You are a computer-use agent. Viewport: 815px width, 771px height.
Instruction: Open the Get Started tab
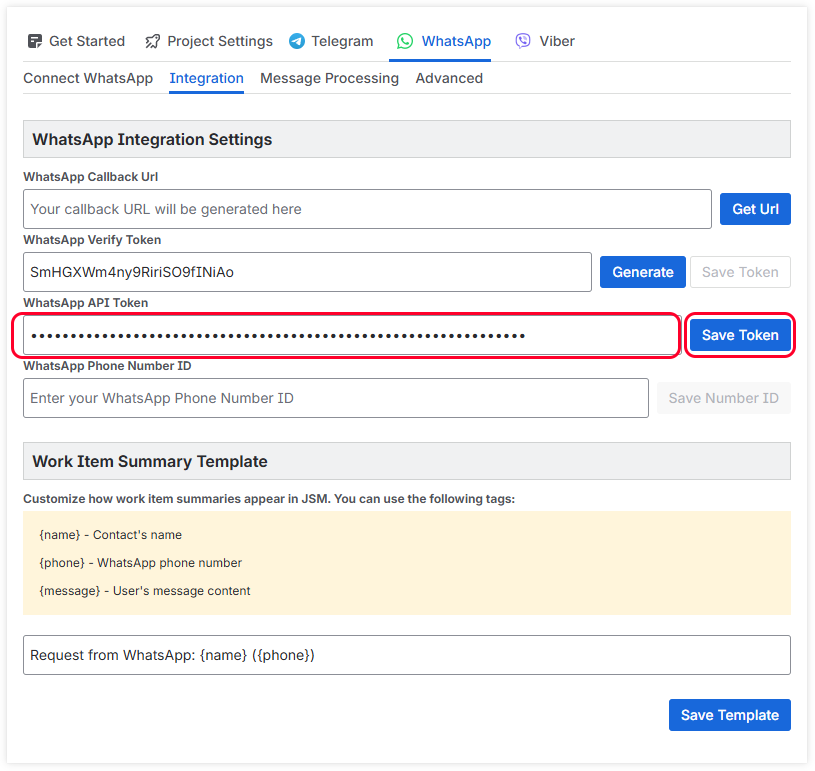76,41
